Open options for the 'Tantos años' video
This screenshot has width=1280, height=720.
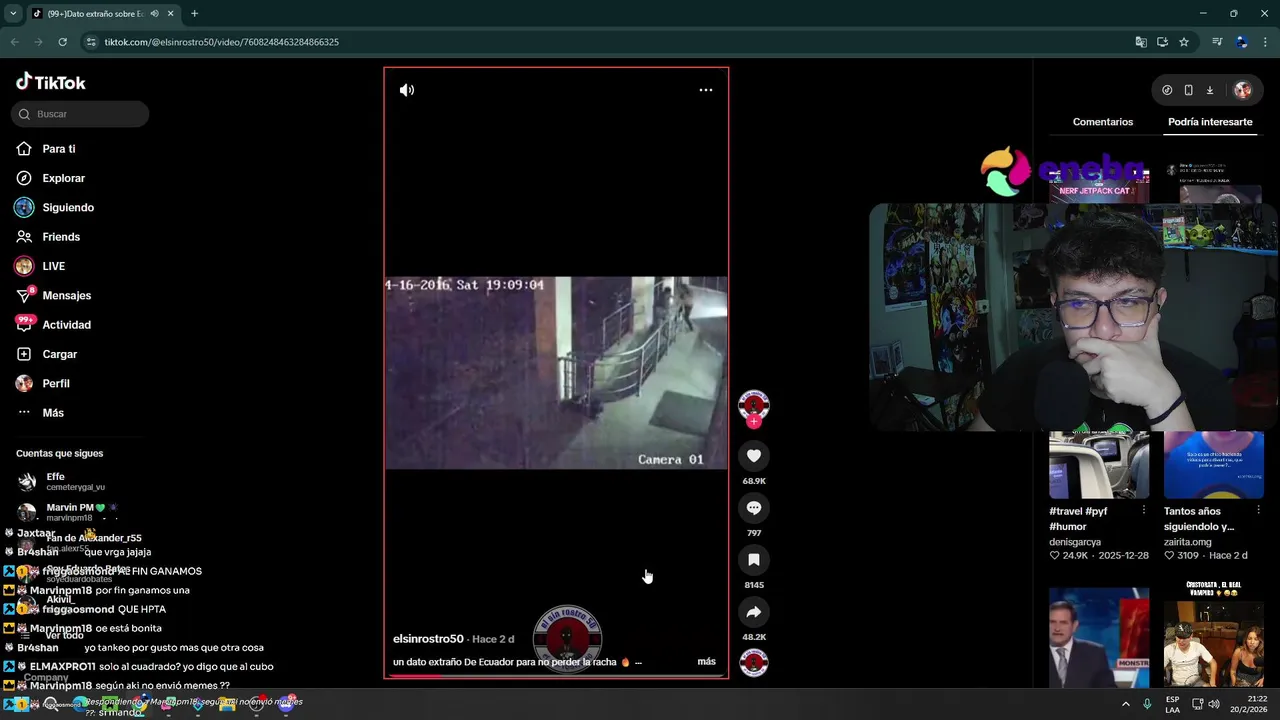pos(1259,510)
